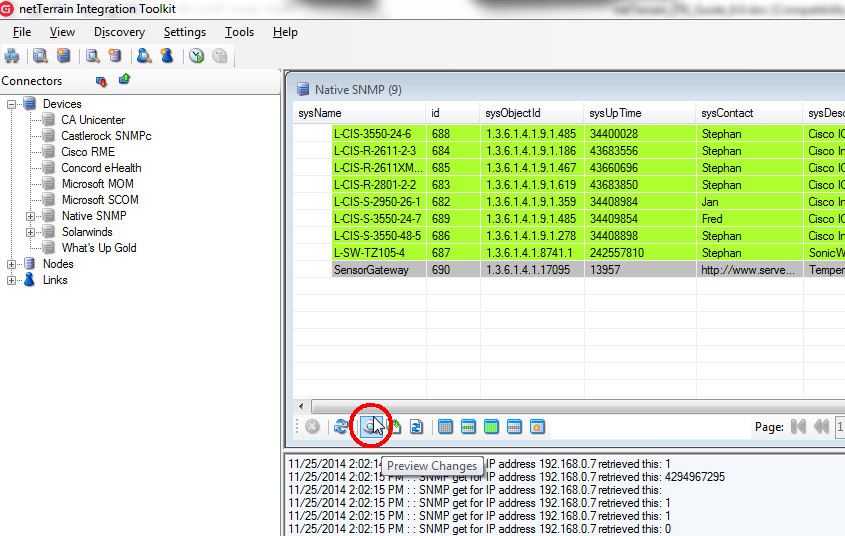Click the Preview Changes toolbar icon

click(369, 427)
